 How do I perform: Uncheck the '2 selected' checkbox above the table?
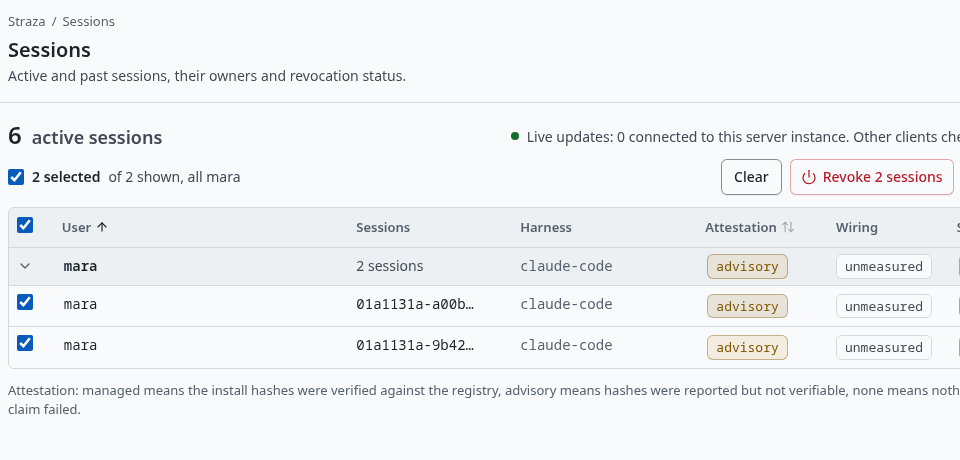(16, 177)
